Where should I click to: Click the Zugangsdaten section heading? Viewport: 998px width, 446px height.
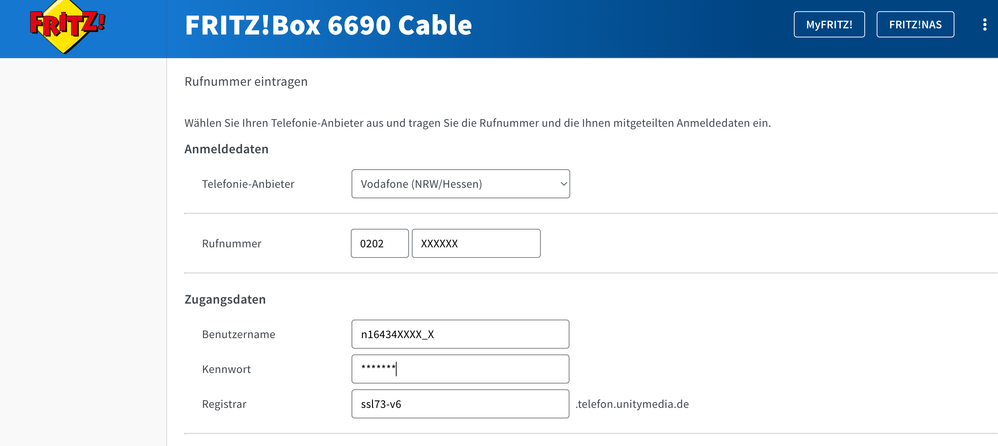pyautogui.click(x=225, y=299)
